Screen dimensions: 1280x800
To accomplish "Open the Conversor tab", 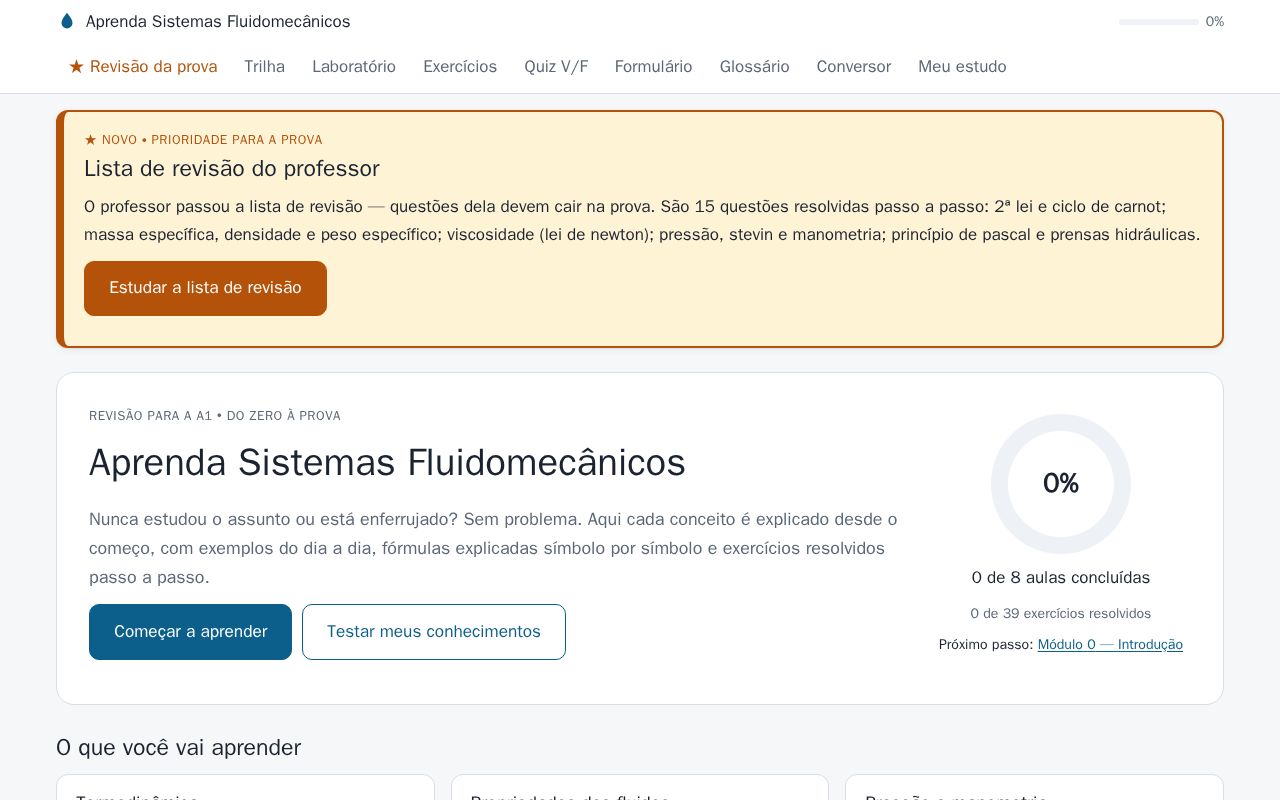I will [x=853, y=67].
